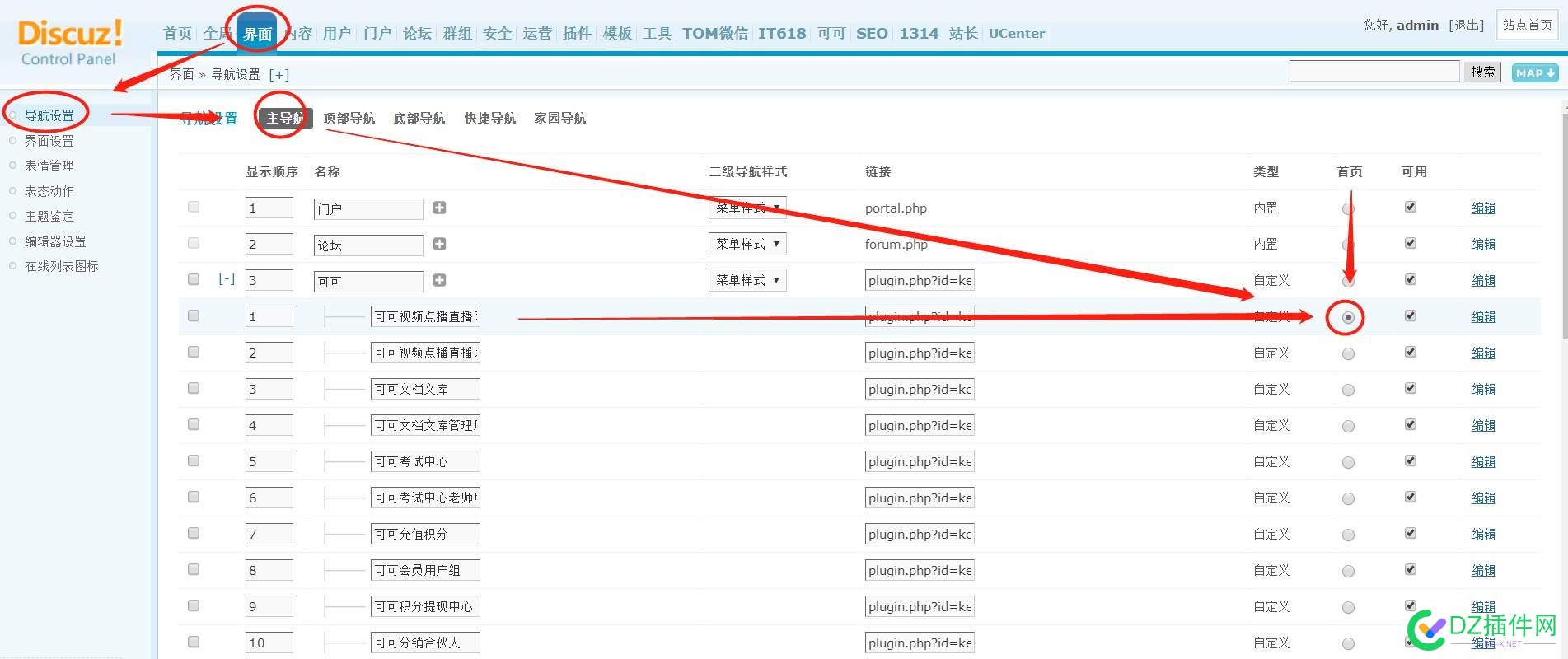
Task: Toggle 可用 checkbox for 可可会员用户组 row
Action: 1411,569
